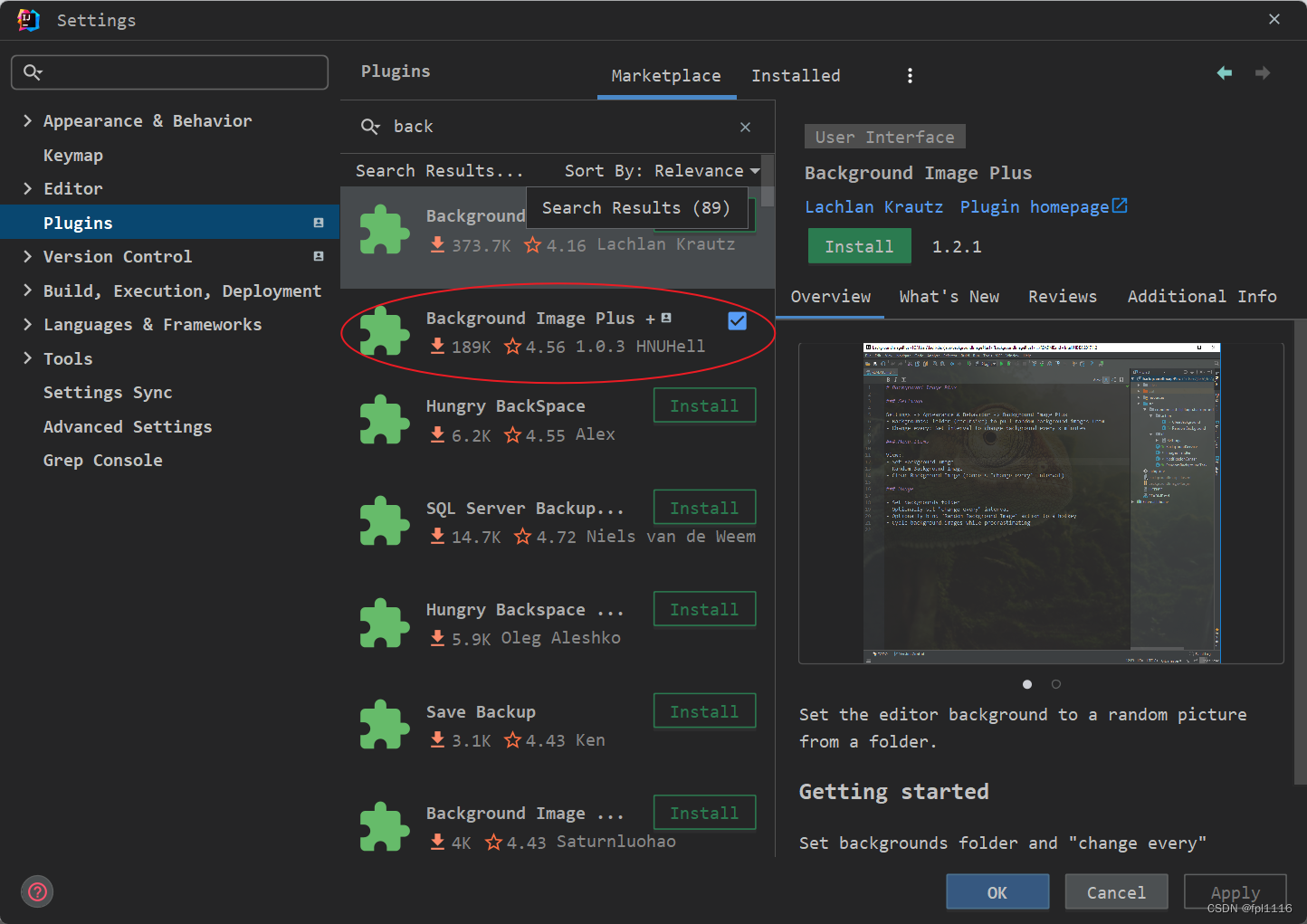This screenshot has height=924, width=1307.
Task: Switch to the Marketplace tab
Action: pos(666,76)
